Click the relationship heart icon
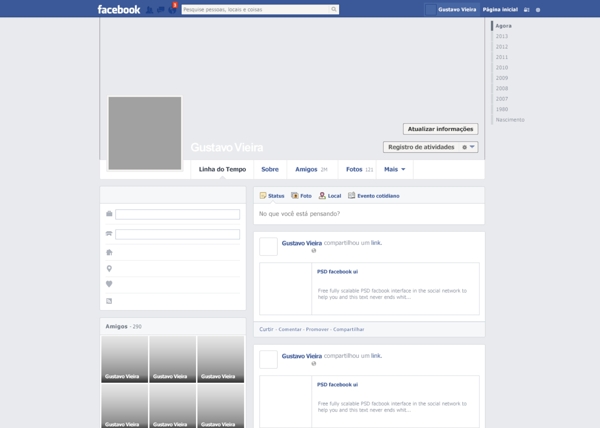This screenshot has height=428, width=600. click(109, 284)
